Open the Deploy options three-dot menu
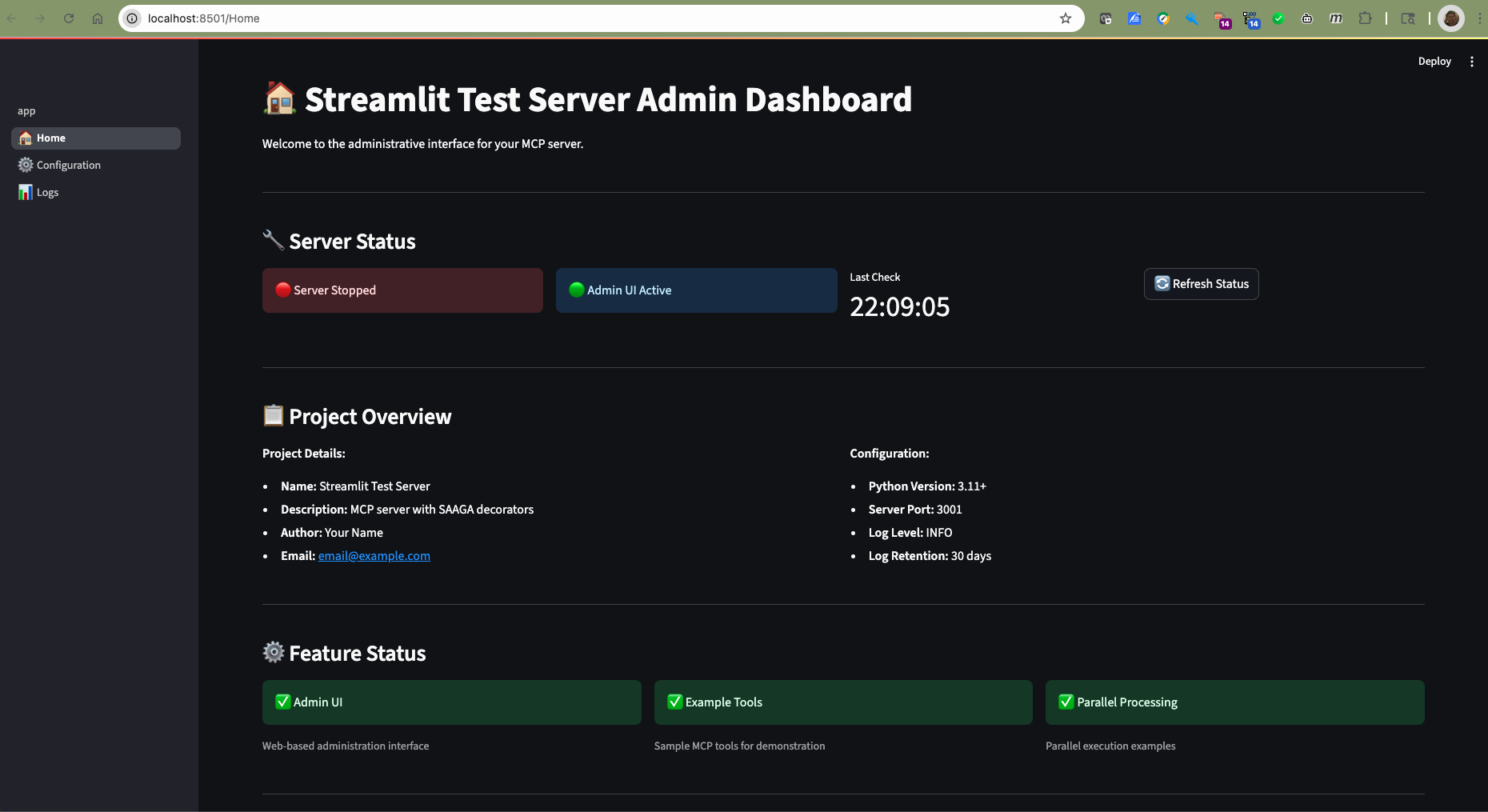This screenshot has height=812, width=1488. 1472,61
